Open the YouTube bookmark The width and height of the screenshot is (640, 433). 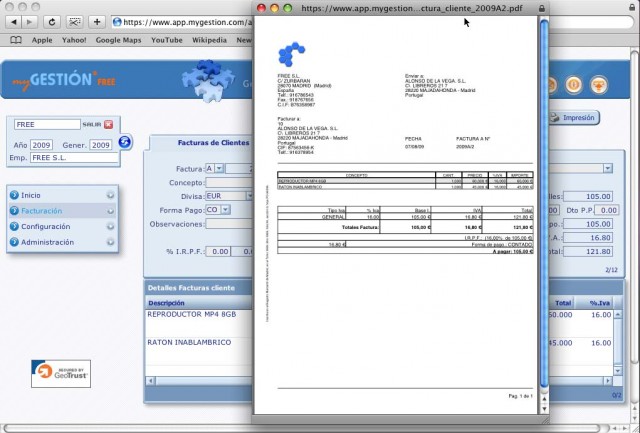point(167,40)
